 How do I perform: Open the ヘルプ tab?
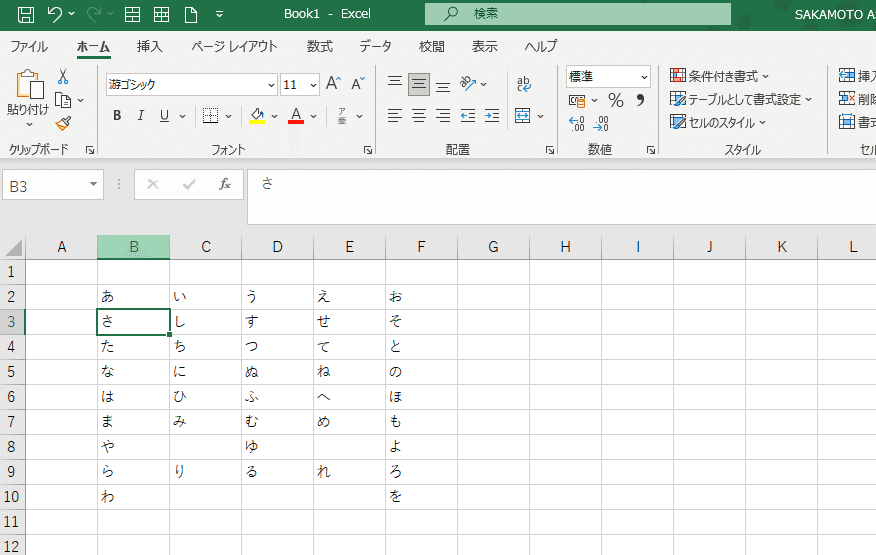540,46
